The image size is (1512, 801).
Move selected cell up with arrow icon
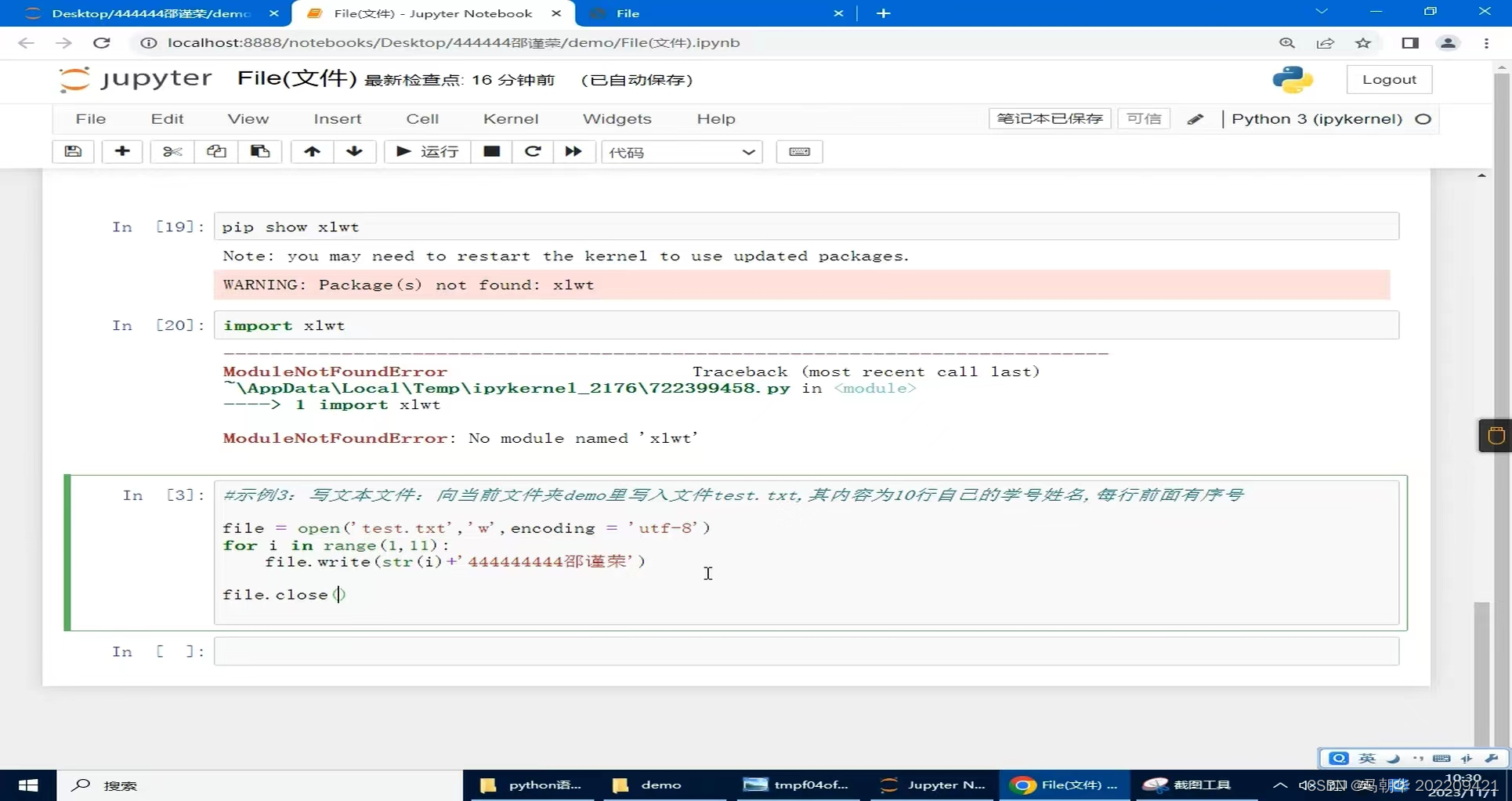(x=311, y=151)
